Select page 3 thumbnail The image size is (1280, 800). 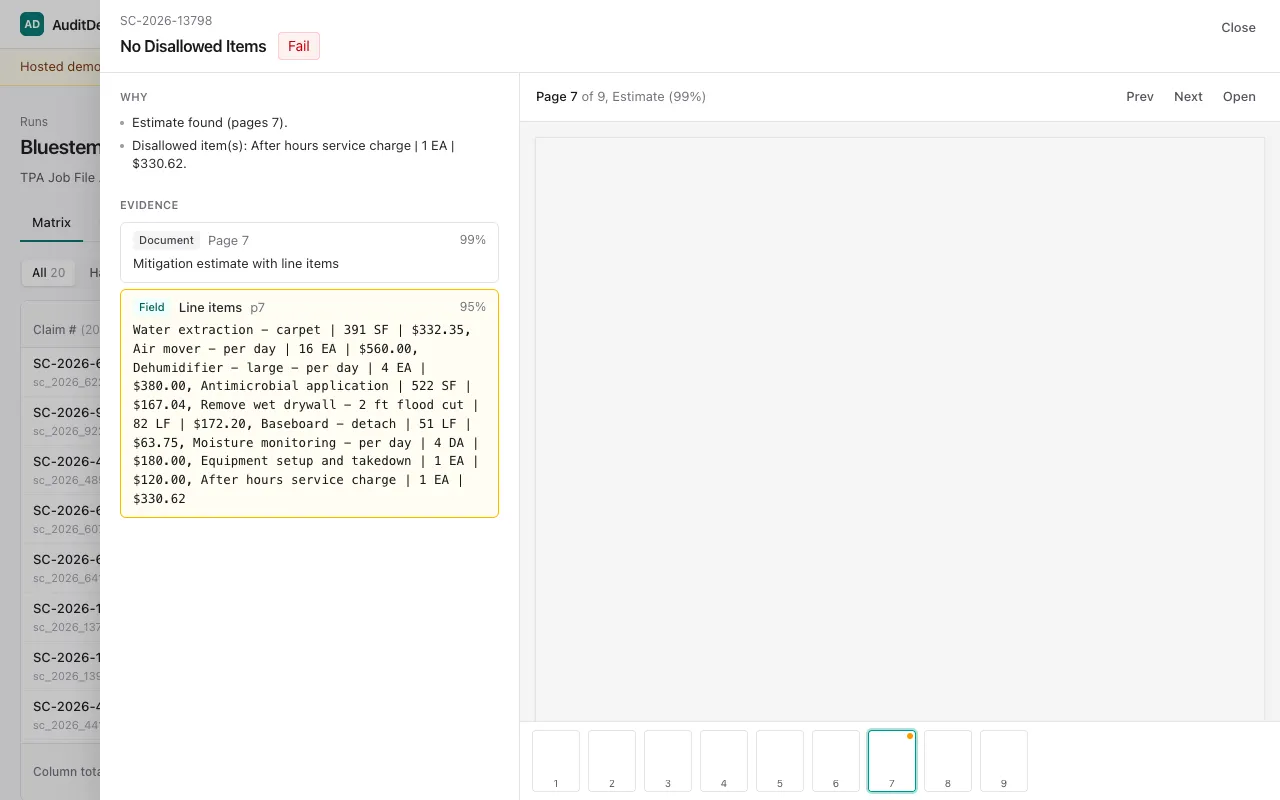click(668, 761)
